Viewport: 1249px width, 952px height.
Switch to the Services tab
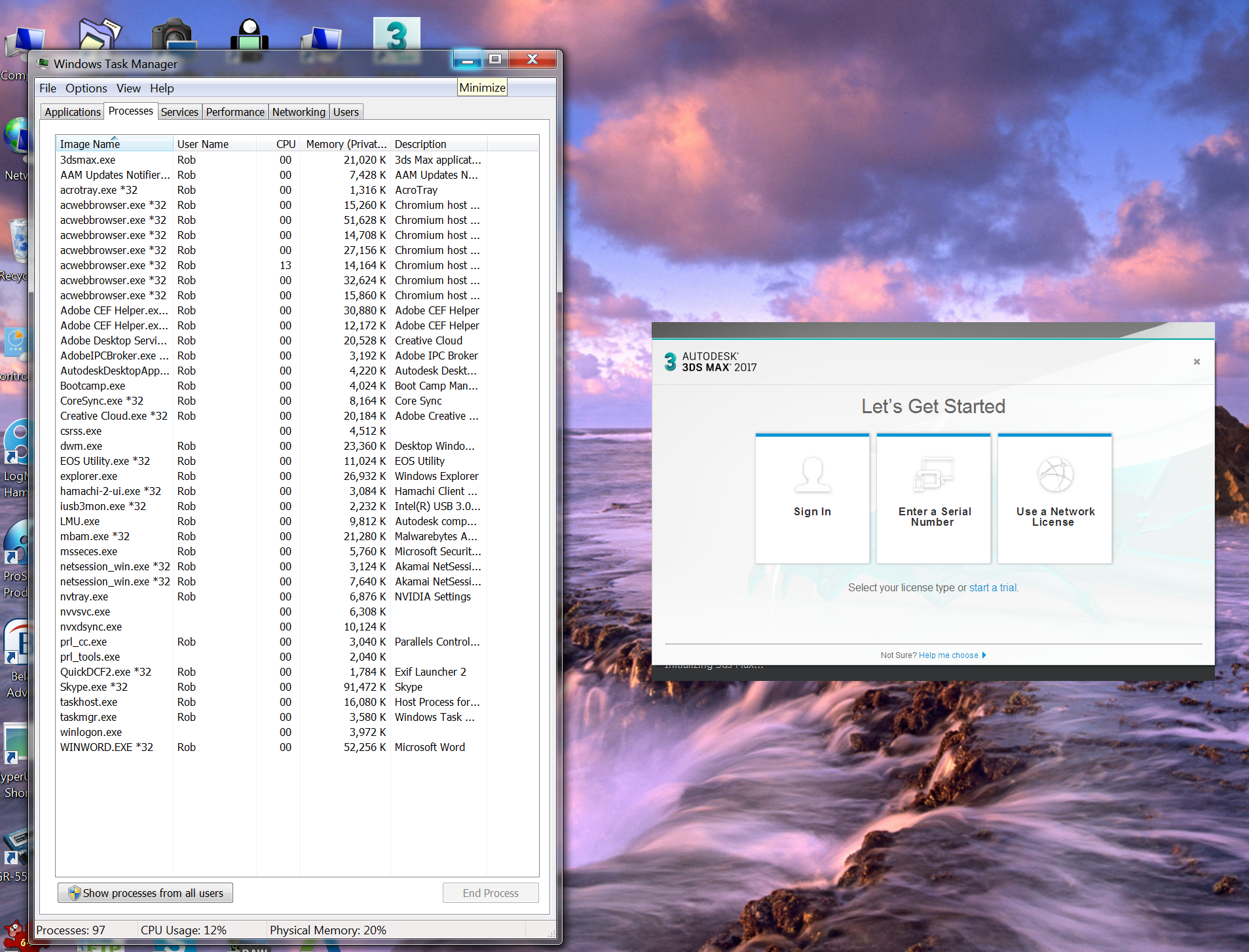[x=179, y=112]
